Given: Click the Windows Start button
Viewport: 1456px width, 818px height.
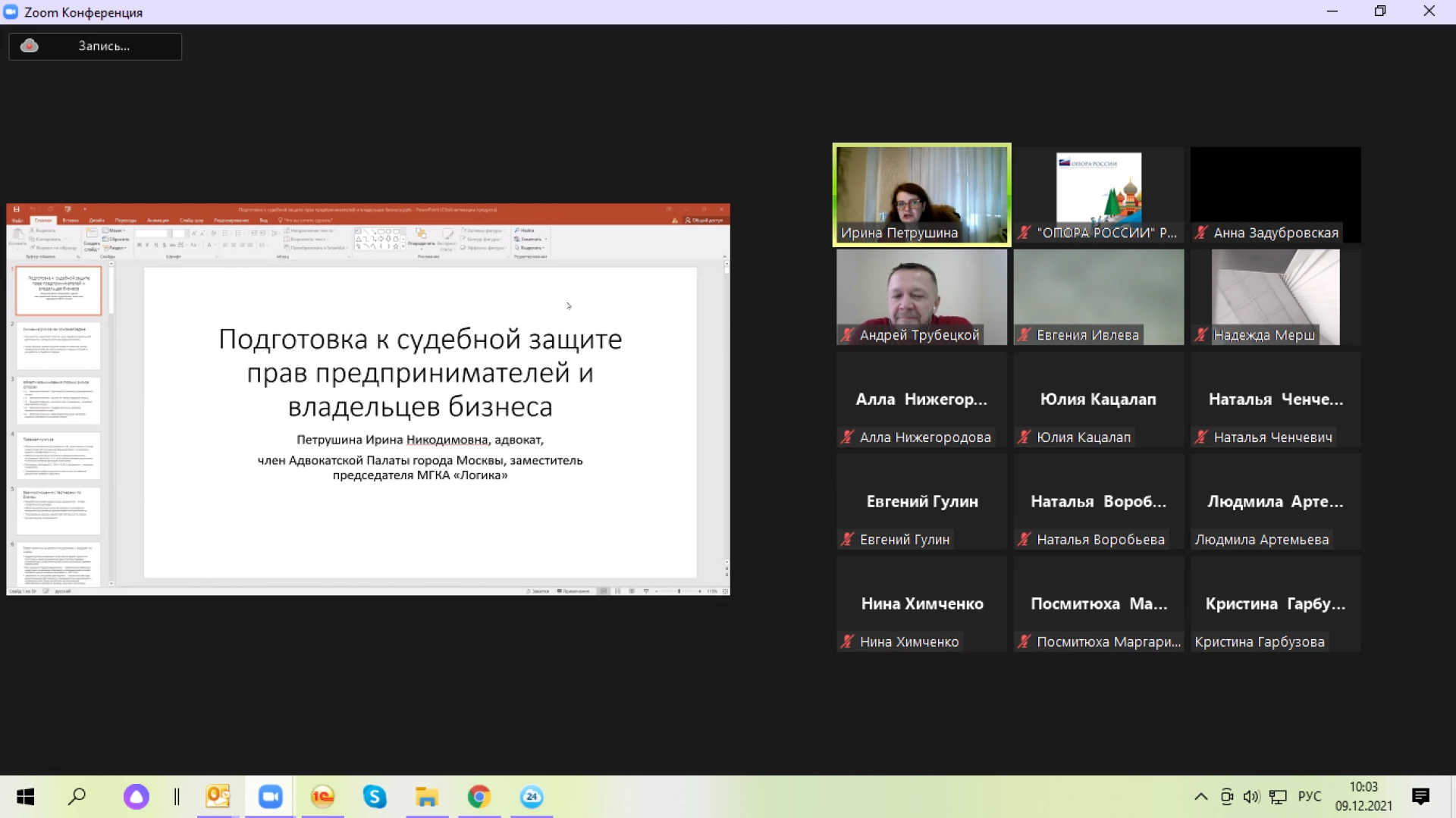Looking at the screenshot, I should [26, 797].
